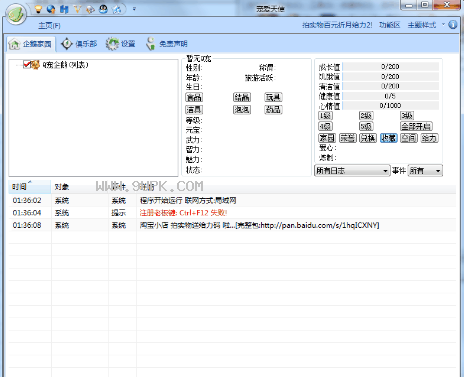Image resolution: width=464 pixels, height=377 pixels.
Task: Open the 俱乐部 compass icon tab
Action: tap(79, 44)
